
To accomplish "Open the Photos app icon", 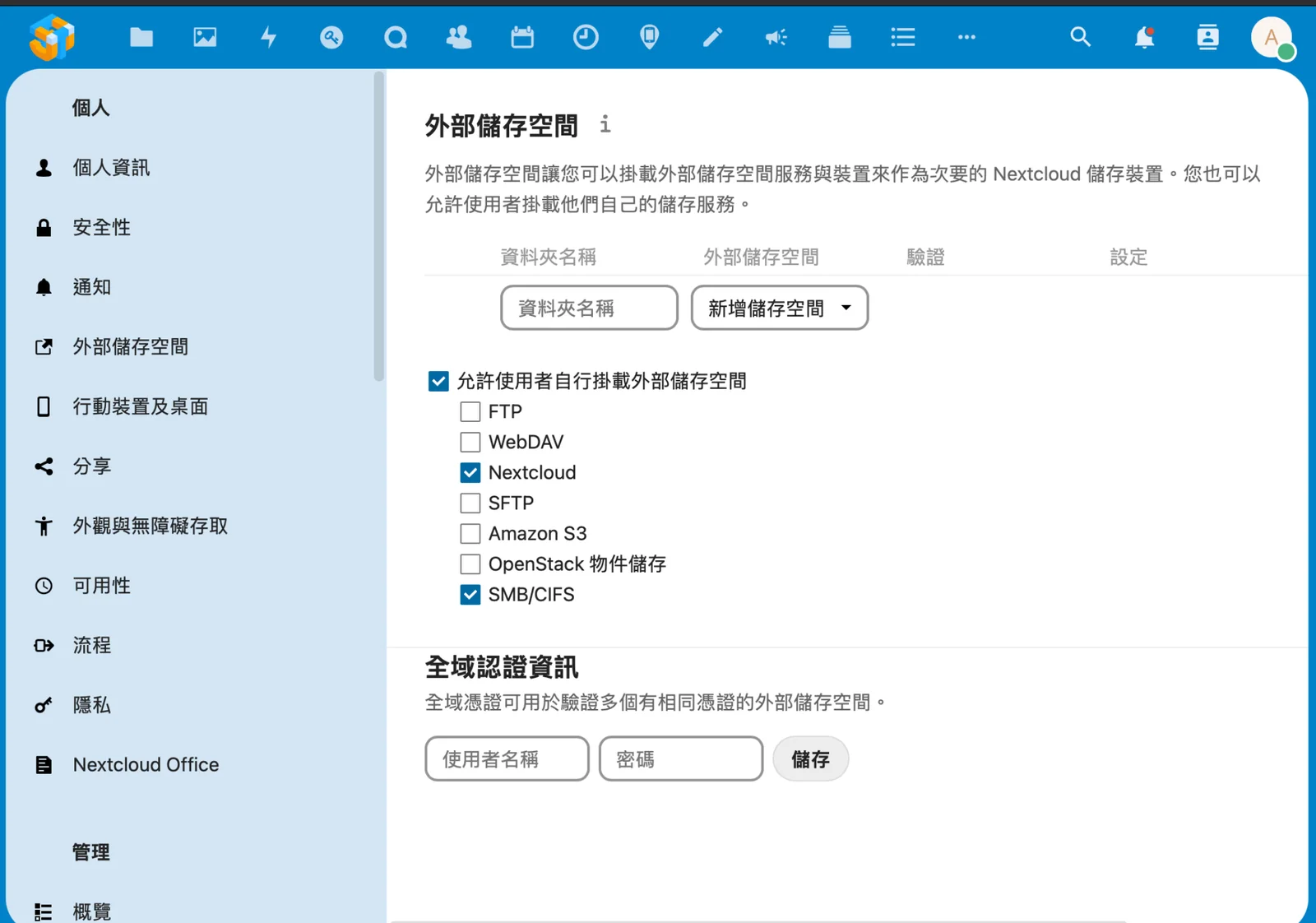I will pyautogui.click(x=205, y=37).
